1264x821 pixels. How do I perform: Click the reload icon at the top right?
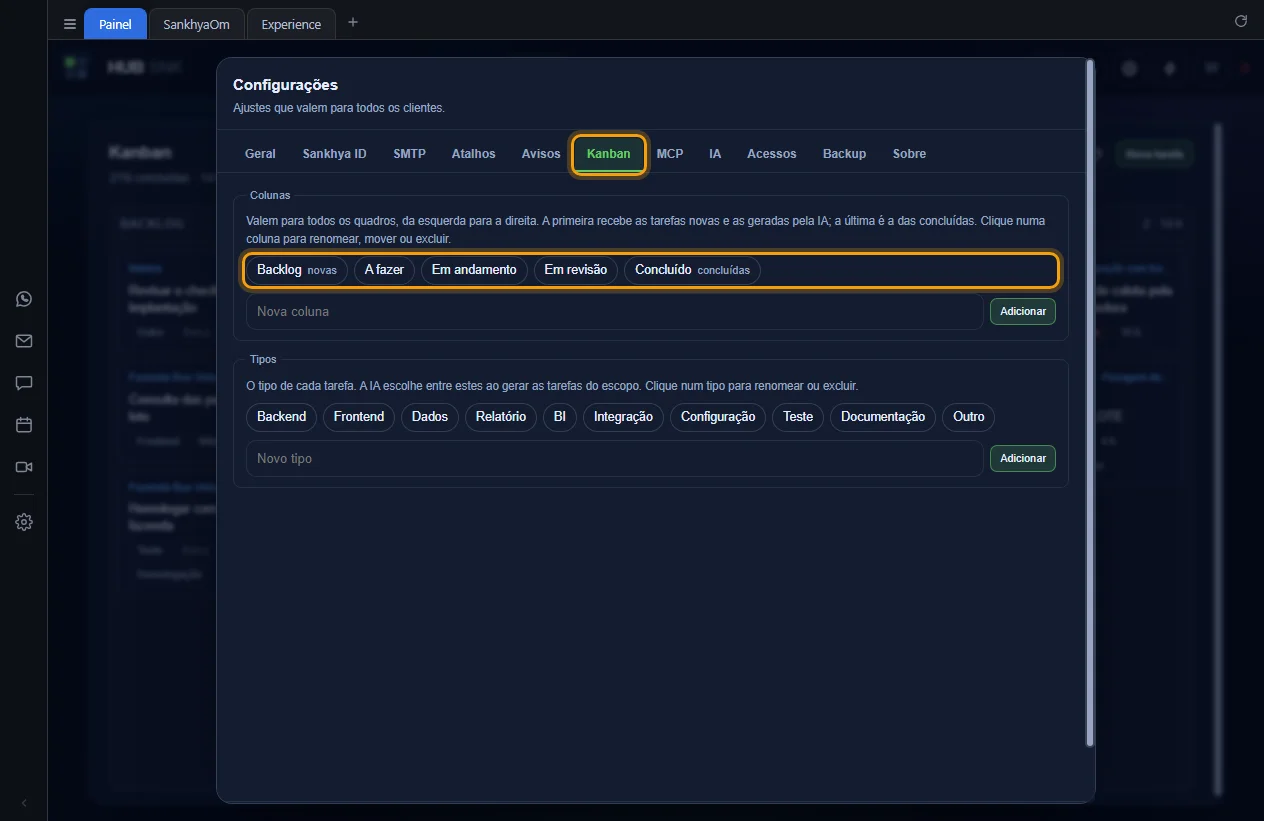pos(1241,21)
